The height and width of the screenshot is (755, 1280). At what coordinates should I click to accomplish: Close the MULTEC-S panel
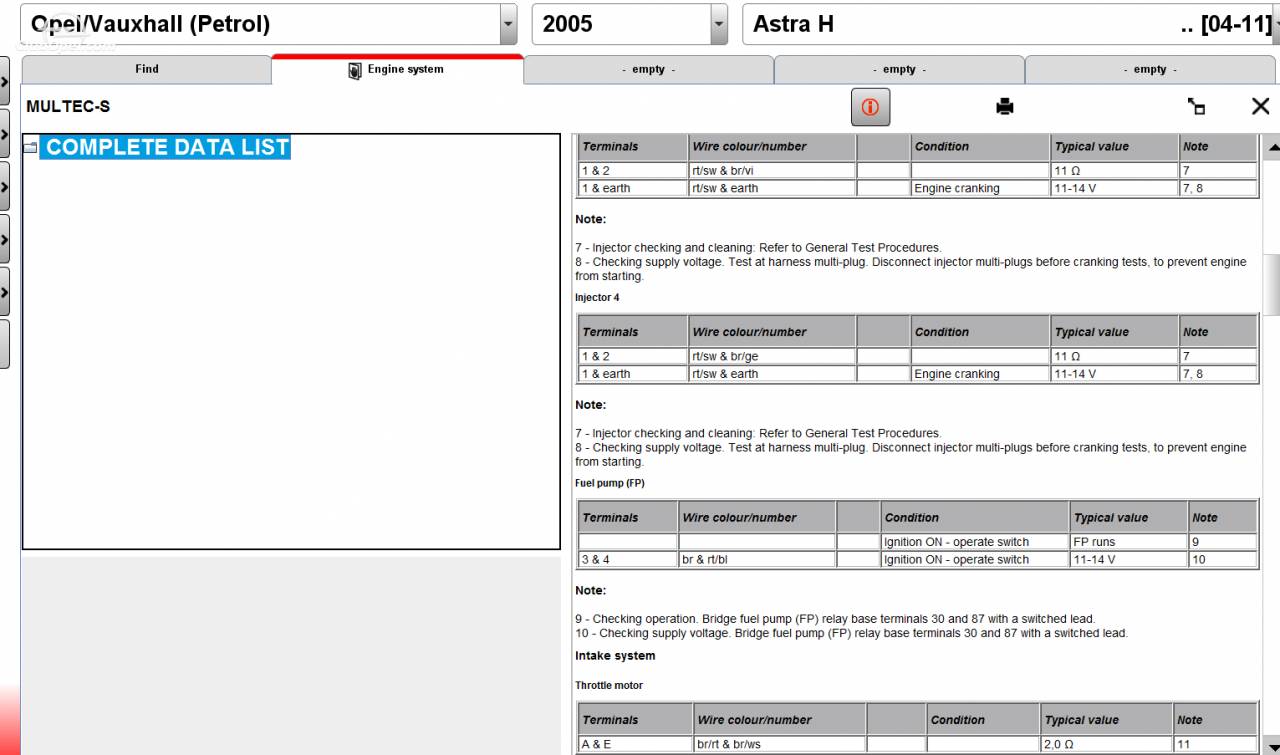coord(1260,107)
